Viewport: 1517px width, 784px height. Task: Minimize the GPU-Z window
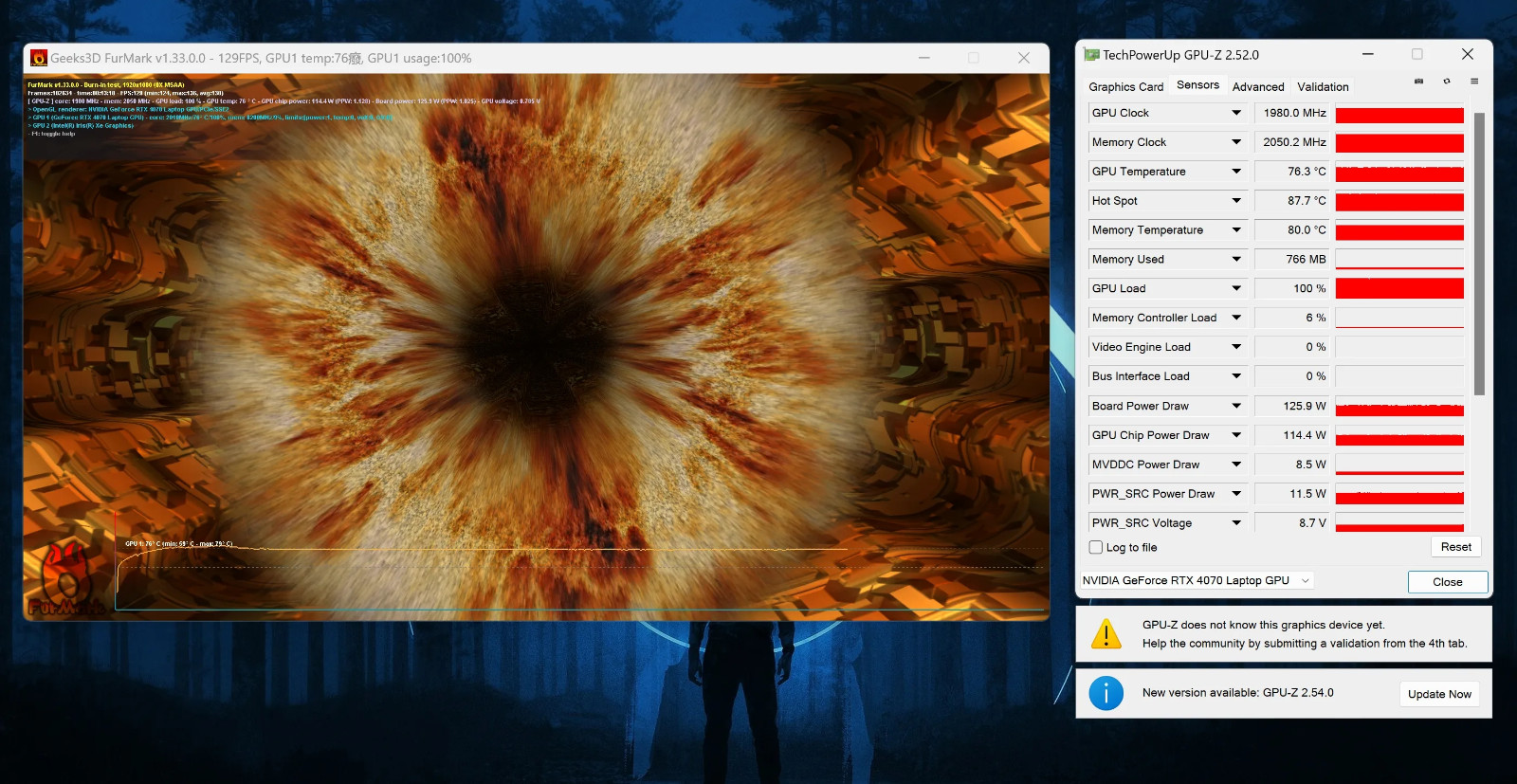[1368, 54]
